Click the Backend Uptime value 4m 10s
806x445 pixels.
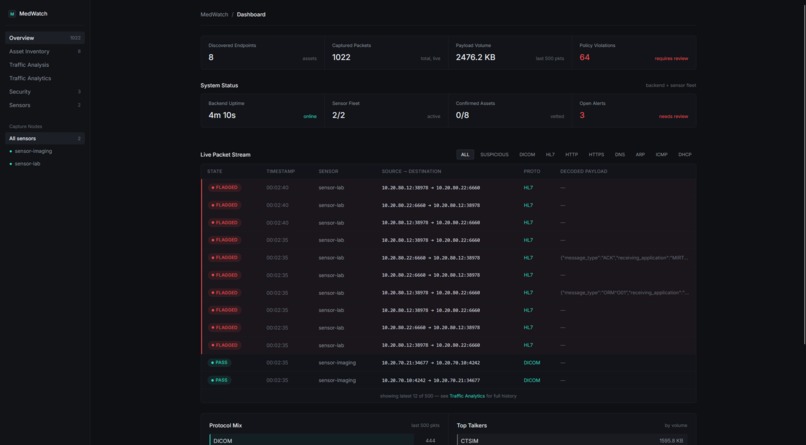tap(222, 116)
